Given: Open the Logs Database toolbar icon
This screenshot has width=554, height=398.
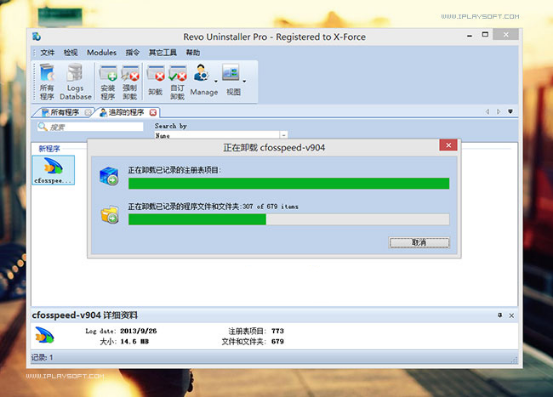Looking at the screenshot, I should [x=75, y=82].
